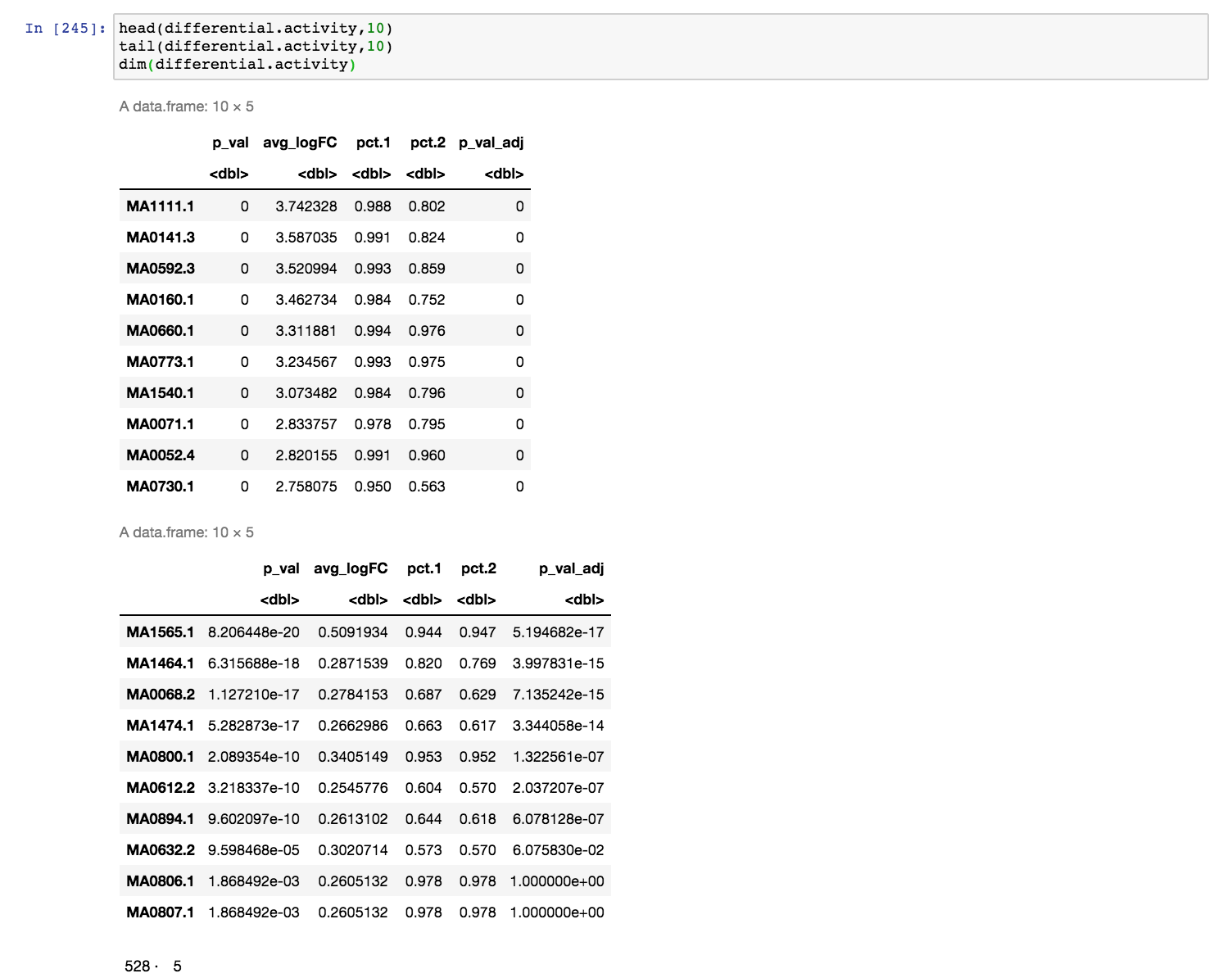Click the dim function call in the code

click(x=136, y=63)
